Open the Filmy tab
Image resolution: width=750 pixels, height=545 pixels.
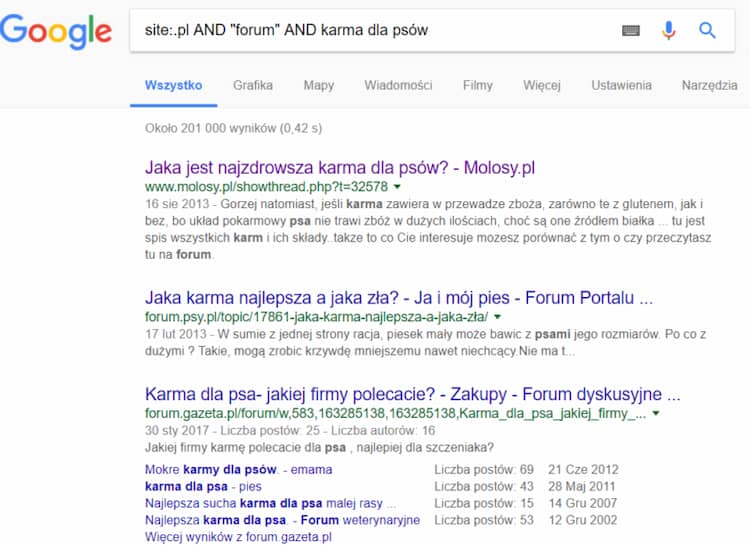478,86
